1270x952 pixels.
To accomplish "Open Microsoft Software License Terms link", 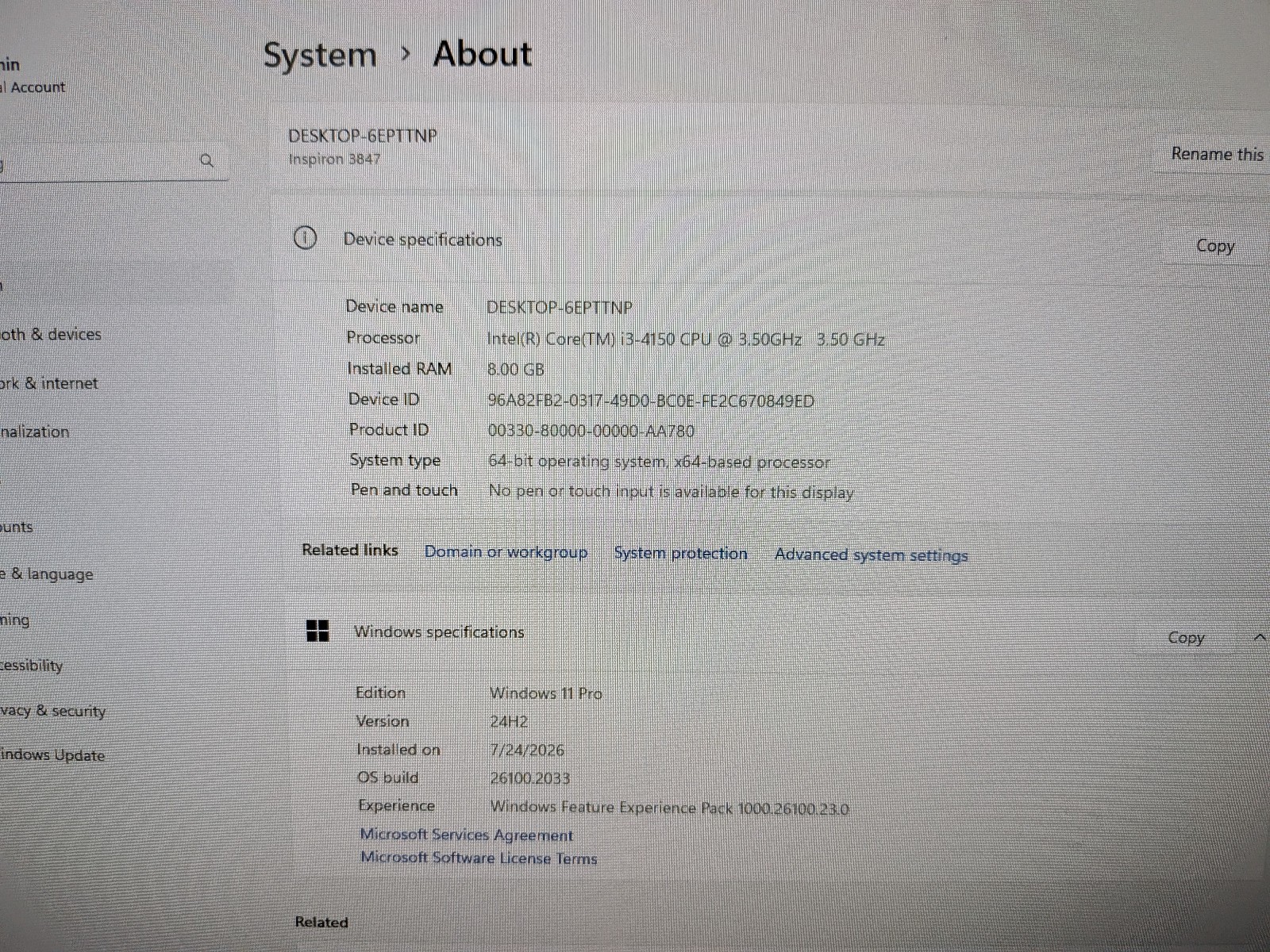I will coord(479,858).
